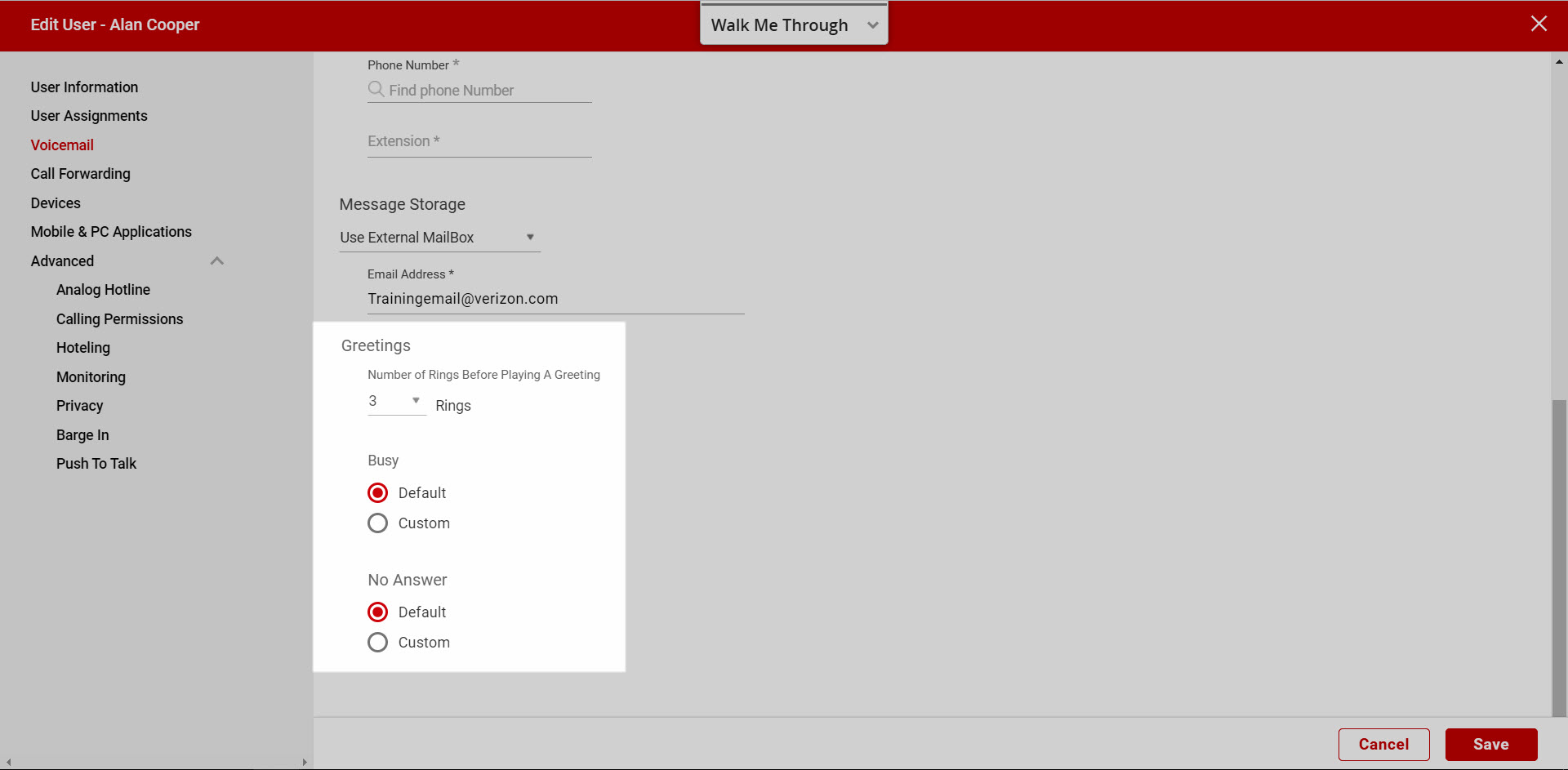Go to Voicemail section

click(62, 145)
